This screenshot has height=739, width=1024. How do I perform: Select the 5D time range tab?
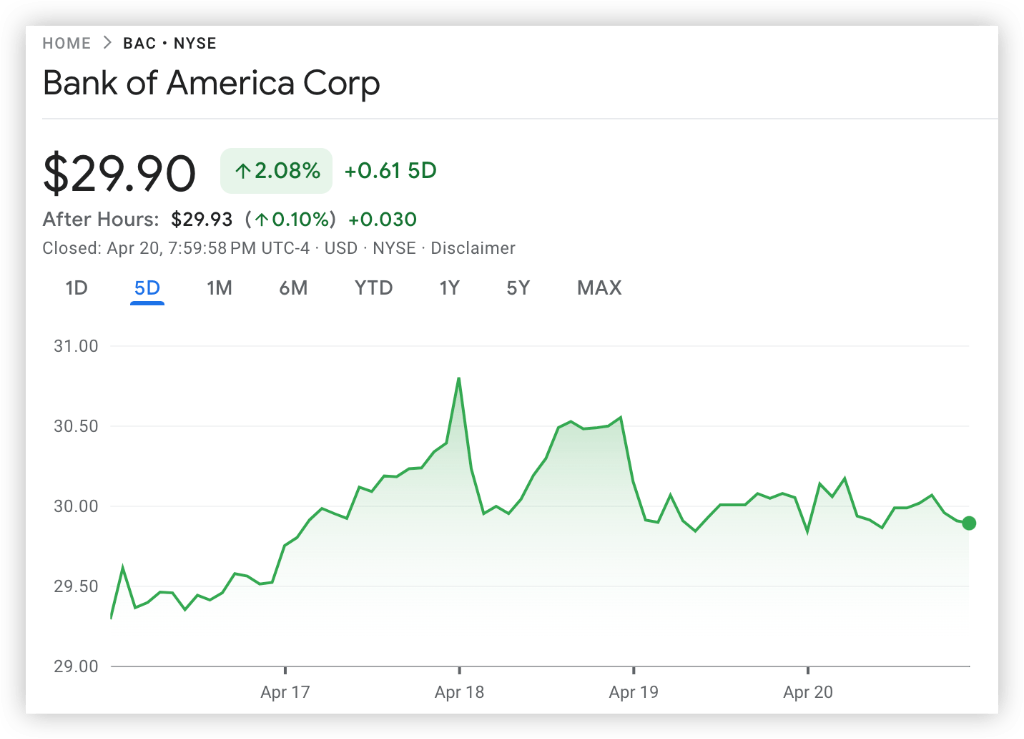coord(147,288)
